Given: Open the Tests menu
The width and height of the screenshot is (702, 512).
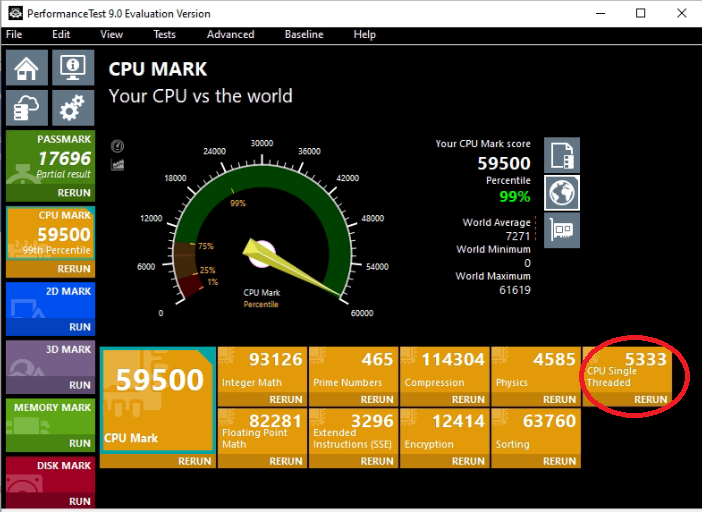Looking at the screenshot, I should [164, 34].
